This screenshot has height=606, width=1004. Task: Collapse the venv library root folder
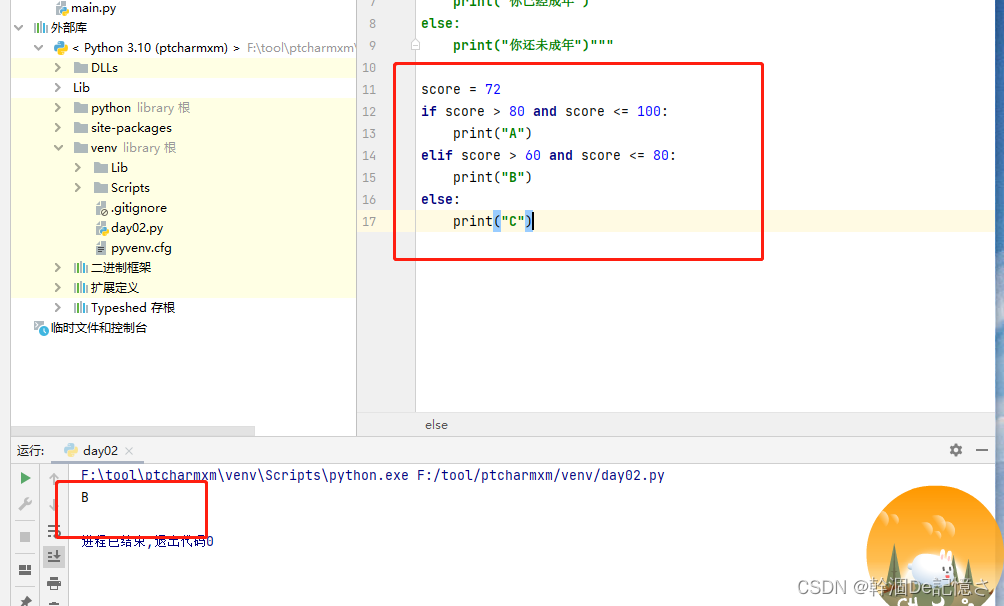[58, 147]
